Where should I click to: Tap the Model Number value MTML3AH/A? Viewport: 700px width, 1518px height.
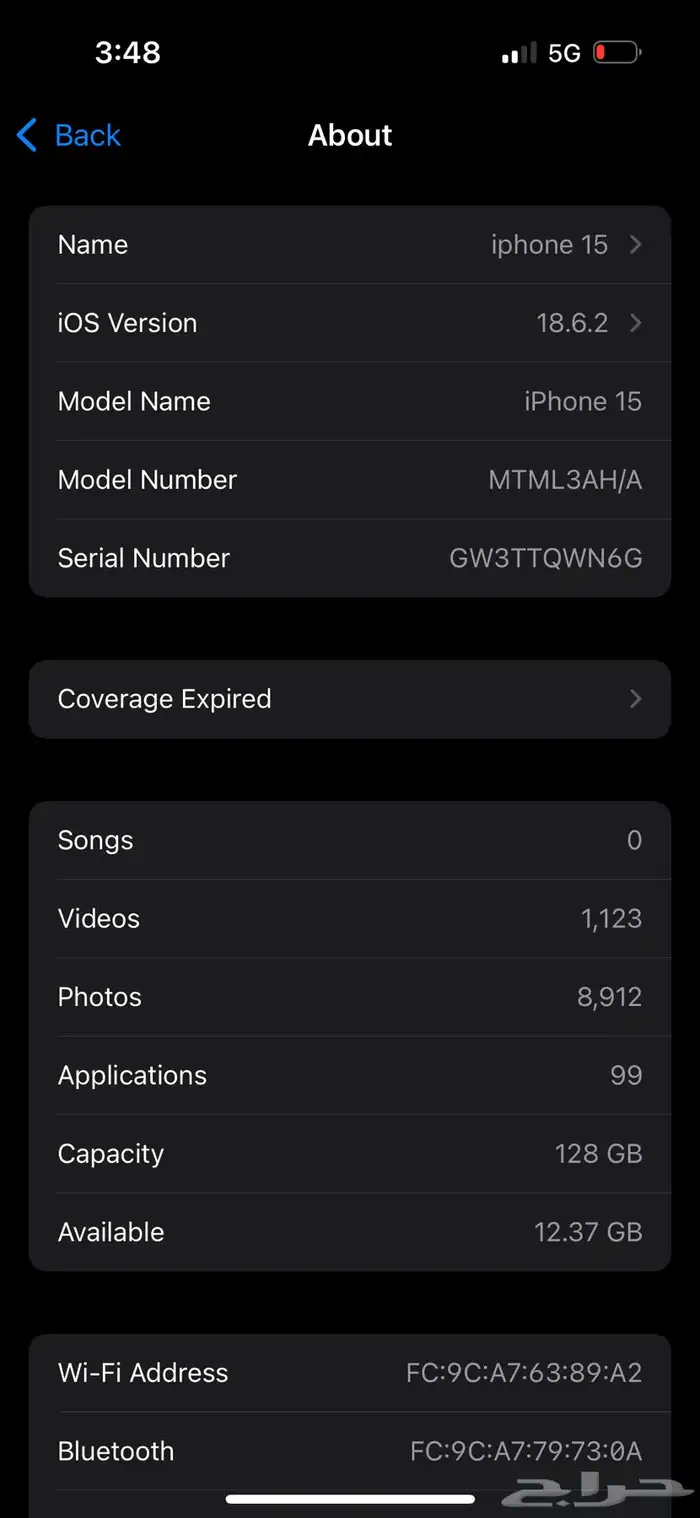tap(565, 480)
